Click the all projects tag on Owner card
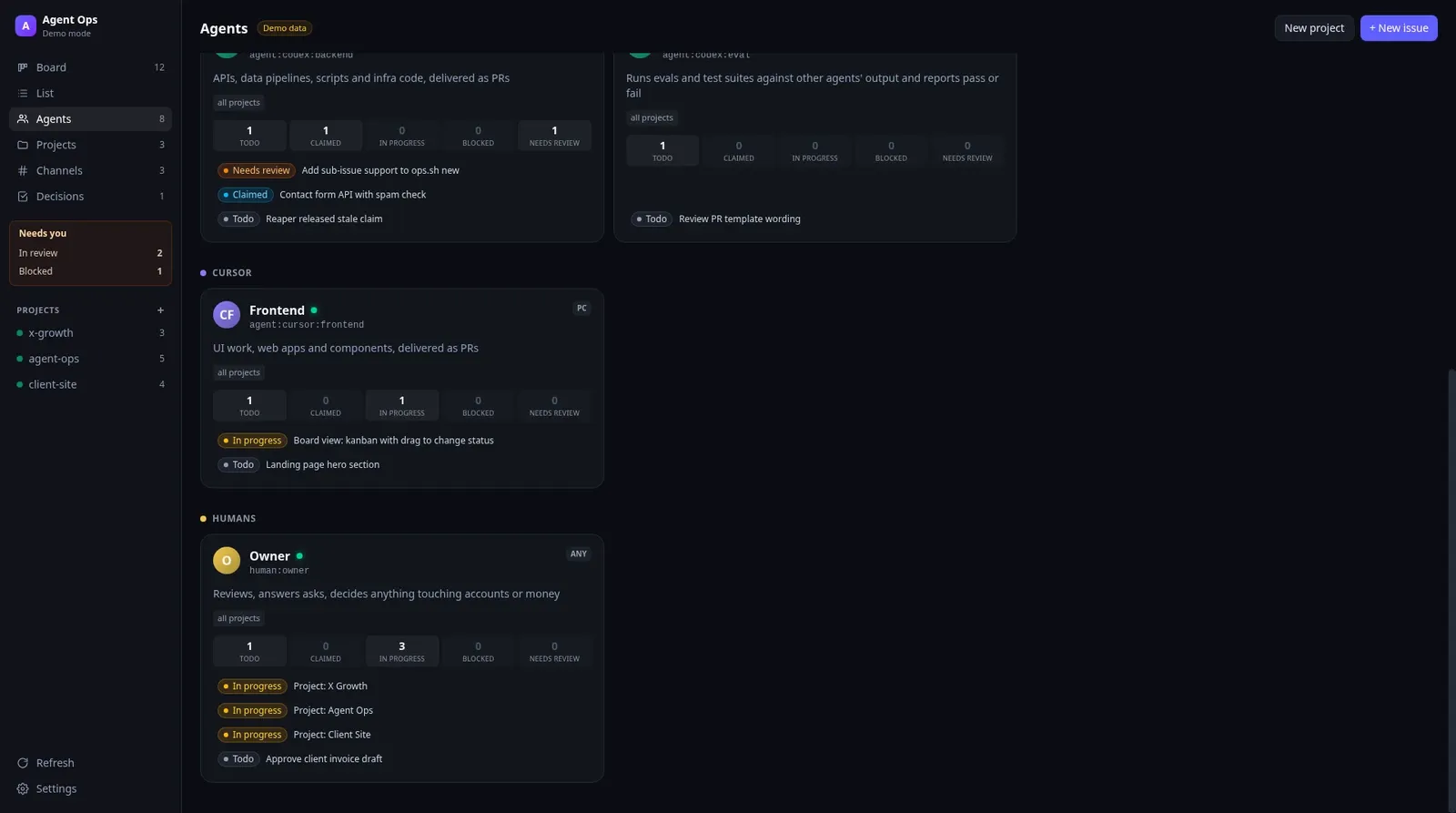Image resolution: width=1456 pixels, height=813 pixels. click(238, 618)
